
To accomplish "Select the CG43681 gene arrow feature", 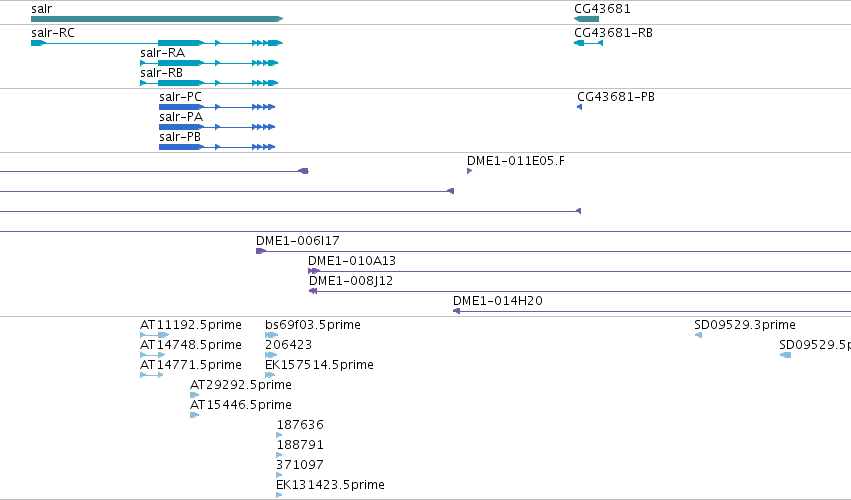I will coord(586,19).
